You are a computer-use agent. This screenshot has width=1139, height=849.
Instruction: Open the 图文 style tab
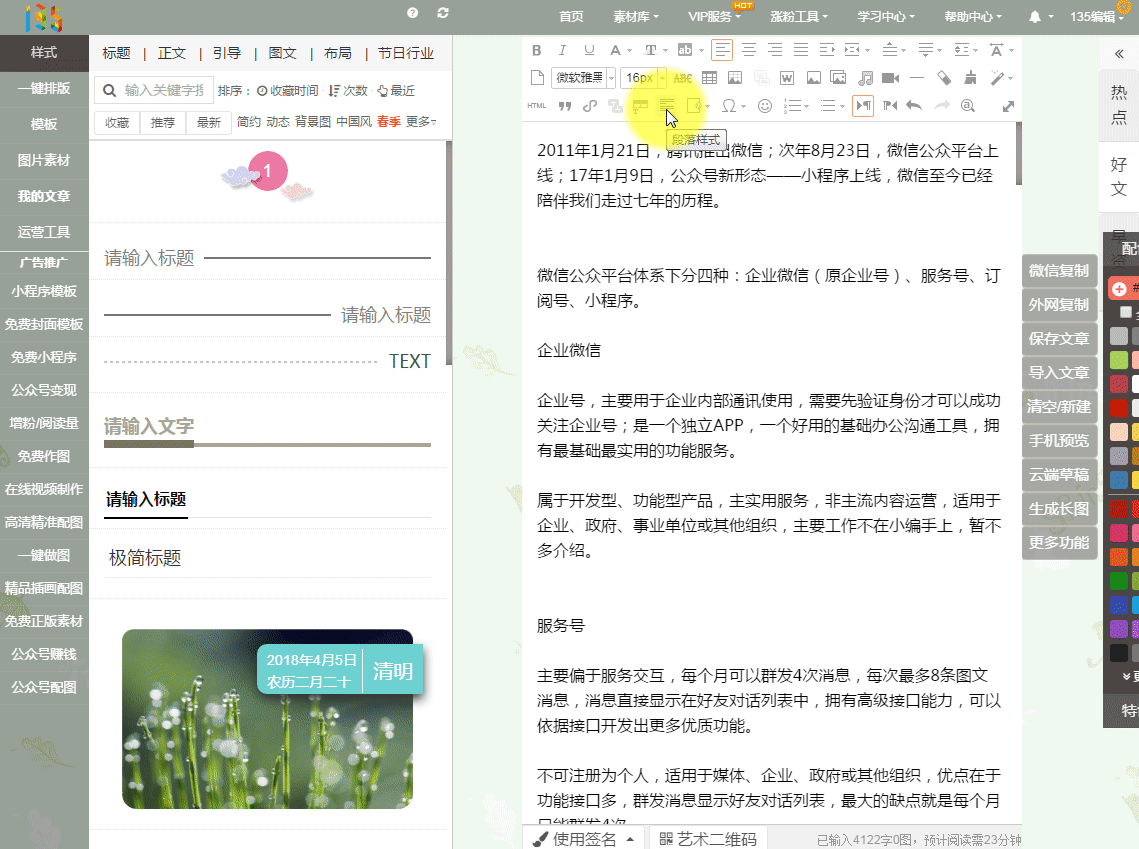point(282,53)
